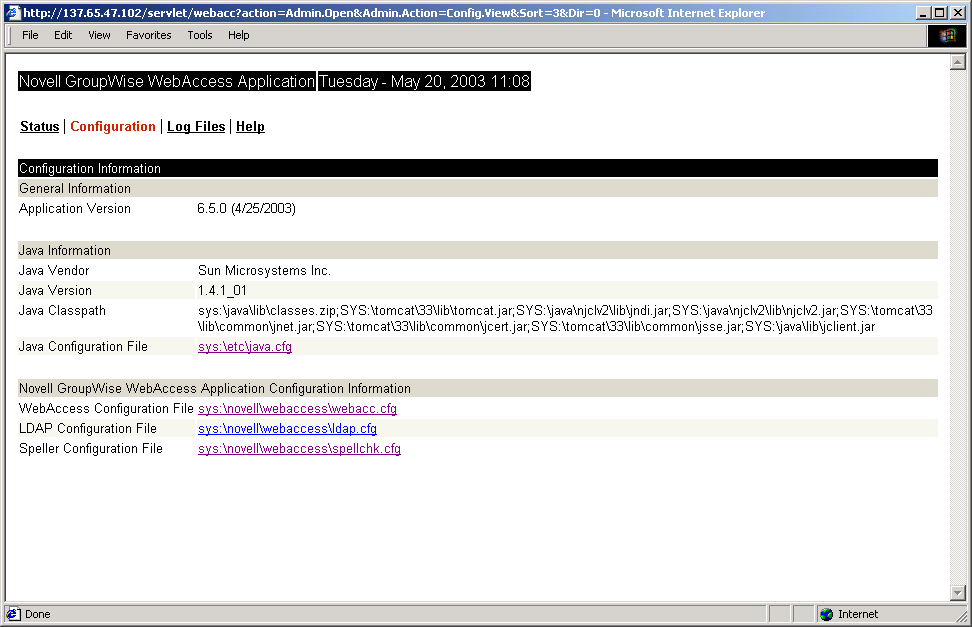Image resolution: width=972 pixels, height=627 pixels.
Task: Open the ldap.cfg configuration file
Action: click(x=287, y=429)
